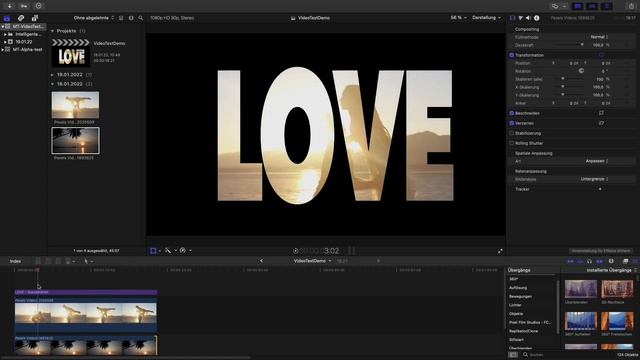Click the timeline history back arrow
Viewport: 640px width, 360px height.
pos(261,261)
